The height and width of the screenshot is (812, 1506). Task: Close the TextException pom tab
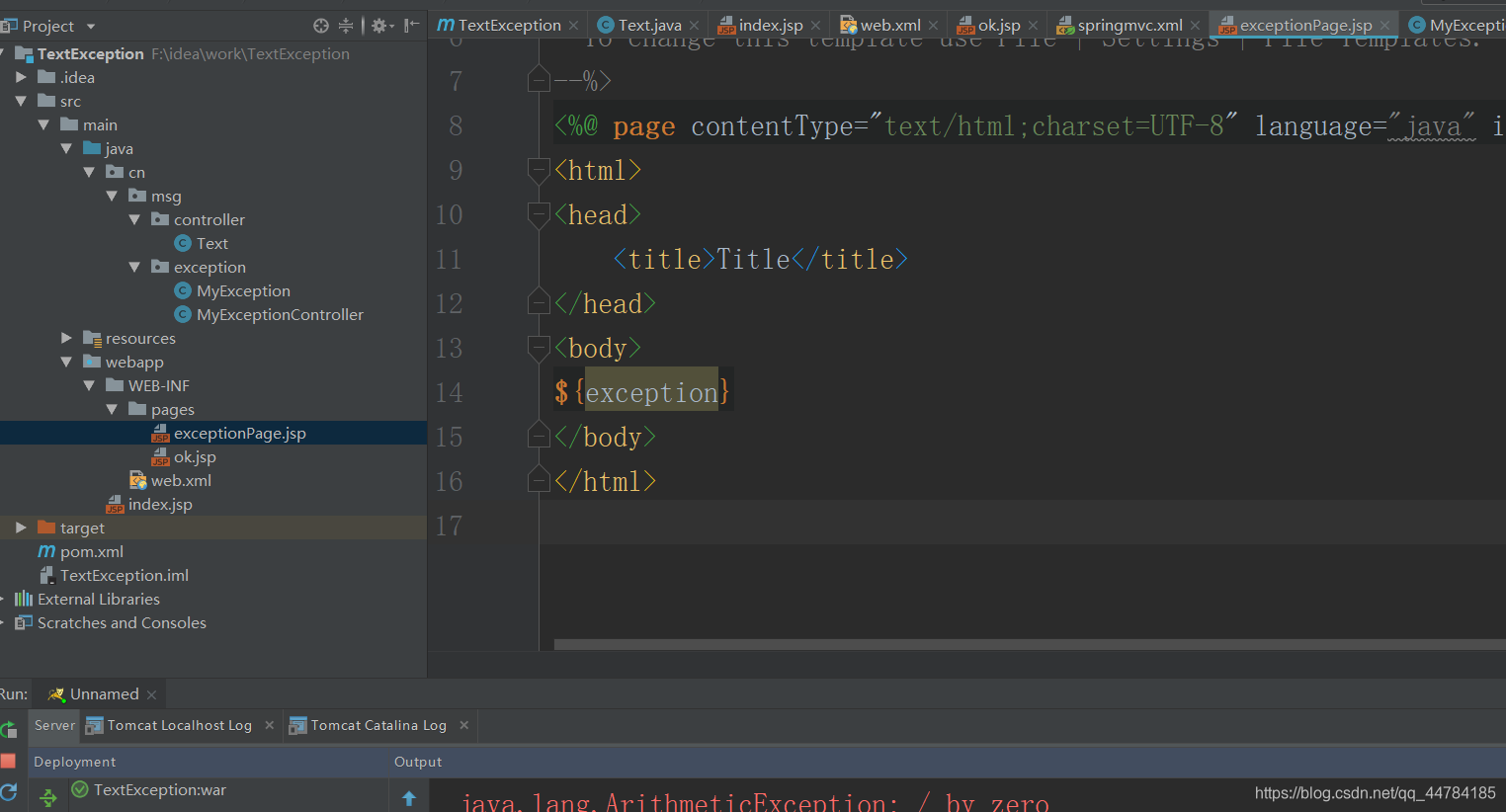(x=573, y=26)
